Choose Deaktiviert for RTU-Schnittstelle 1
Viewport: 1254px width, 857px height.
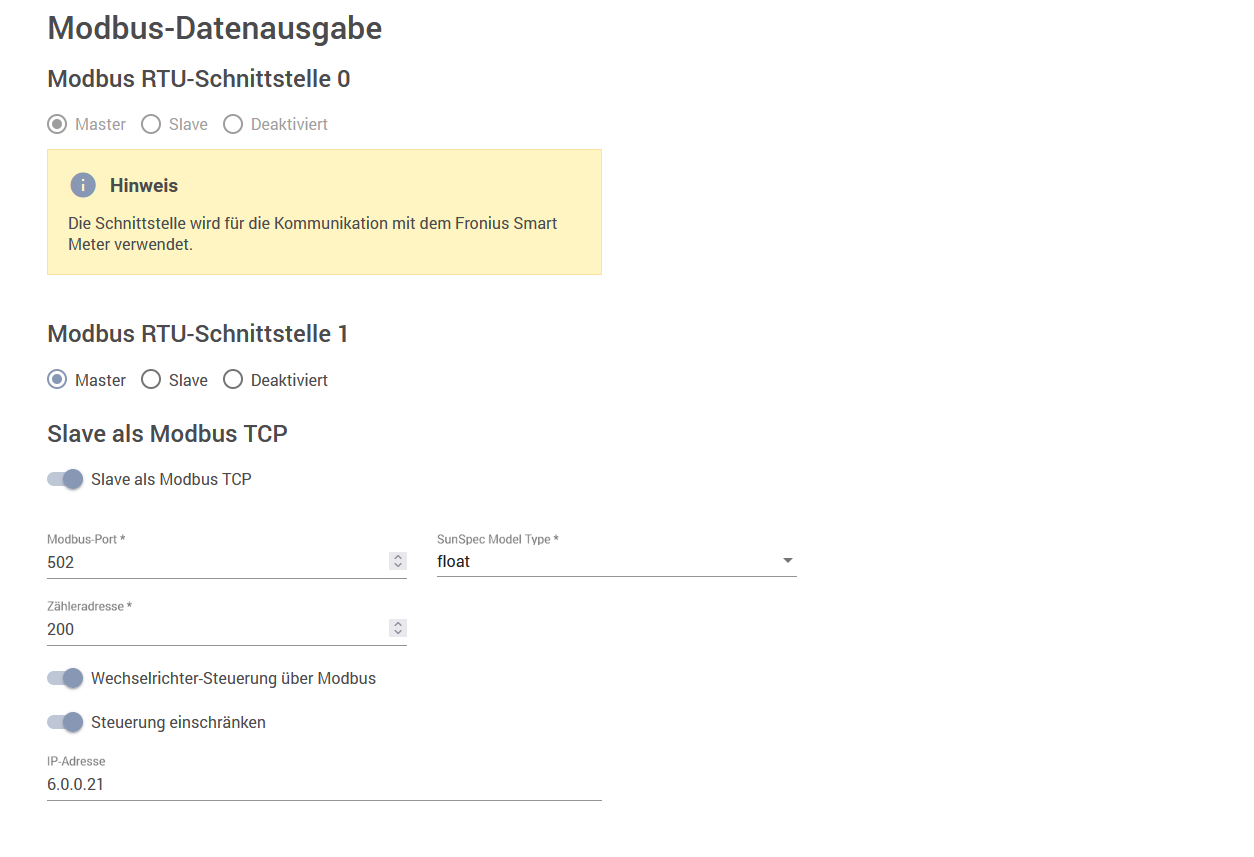(233, 380)
